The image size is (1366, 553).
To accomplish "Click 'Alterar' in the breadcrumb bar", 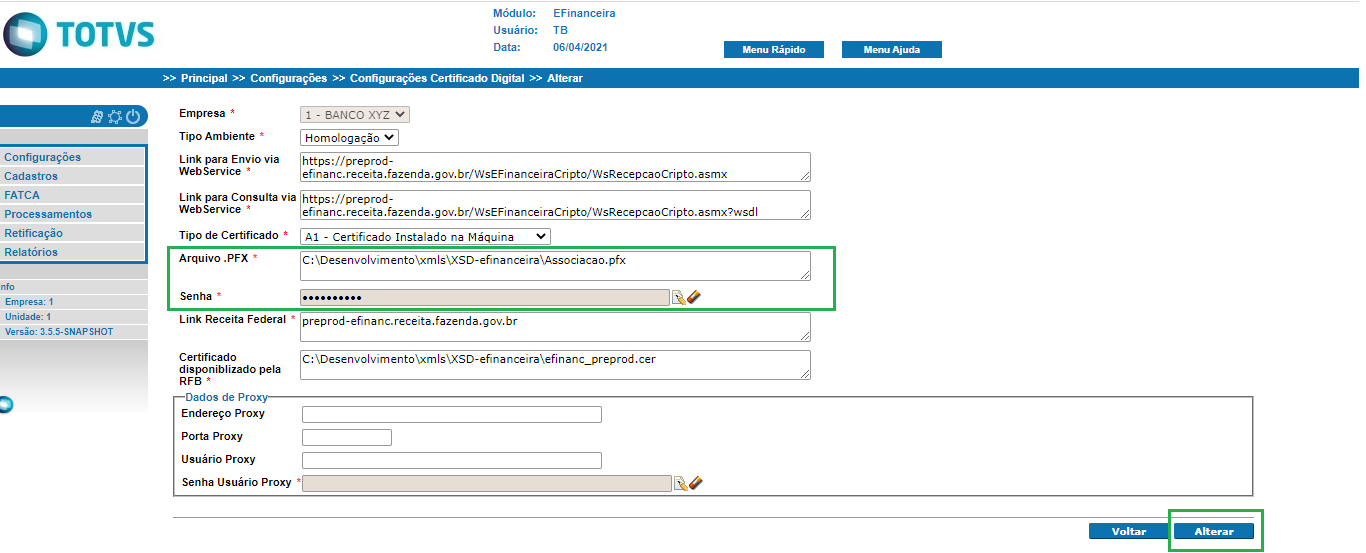I will click(565, 78).
